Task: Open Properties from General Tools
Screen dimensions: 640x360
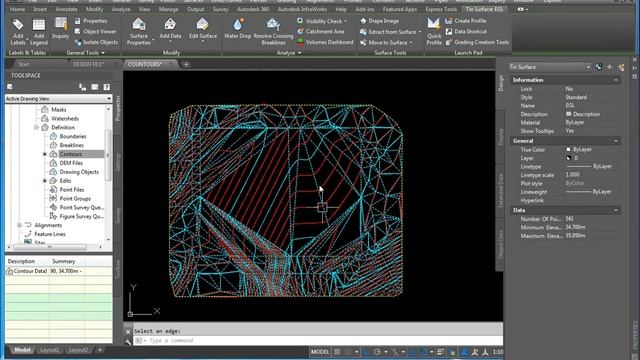Action: coord(91,21)
